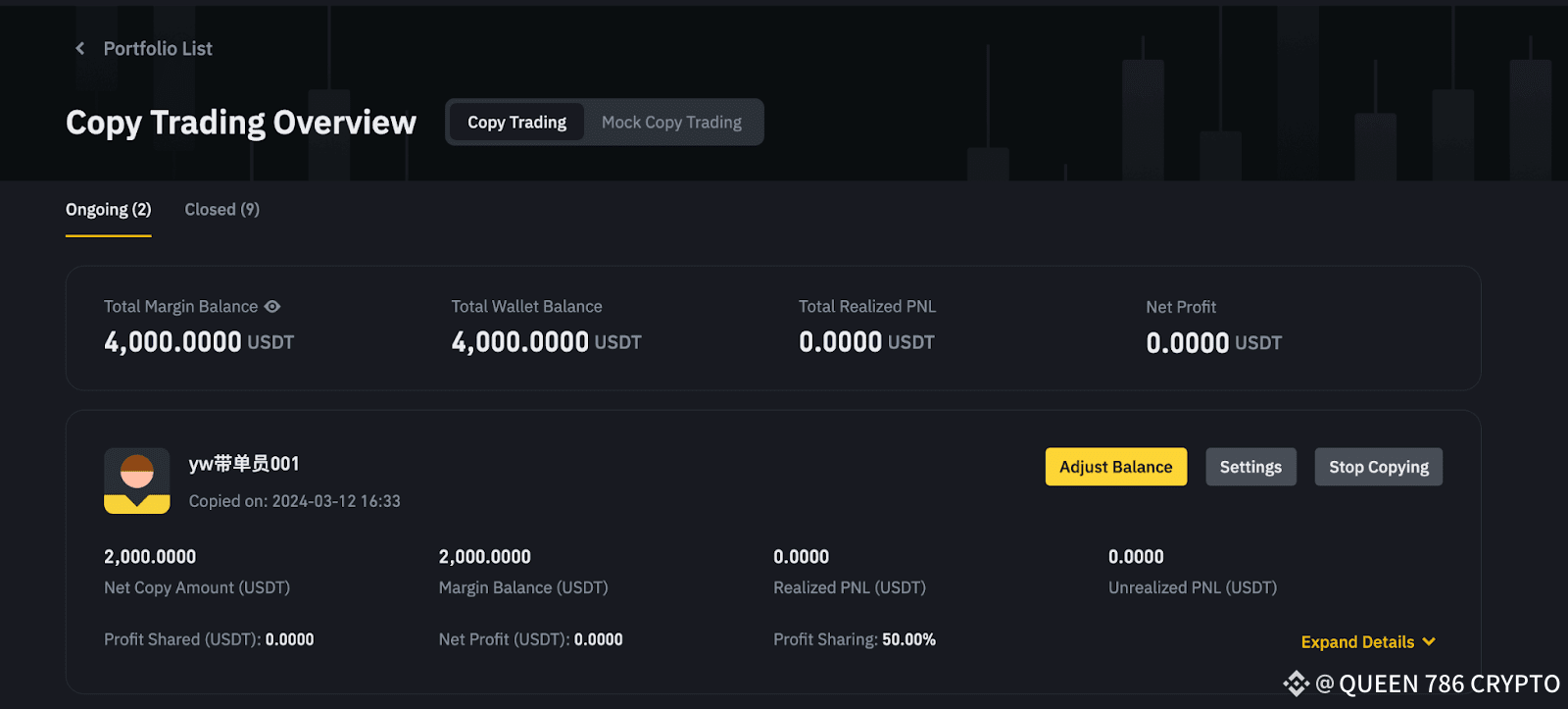Switch to Mock Copy Trading mode
Viewport: 1568px width, 709px height.
pos(671,123)
